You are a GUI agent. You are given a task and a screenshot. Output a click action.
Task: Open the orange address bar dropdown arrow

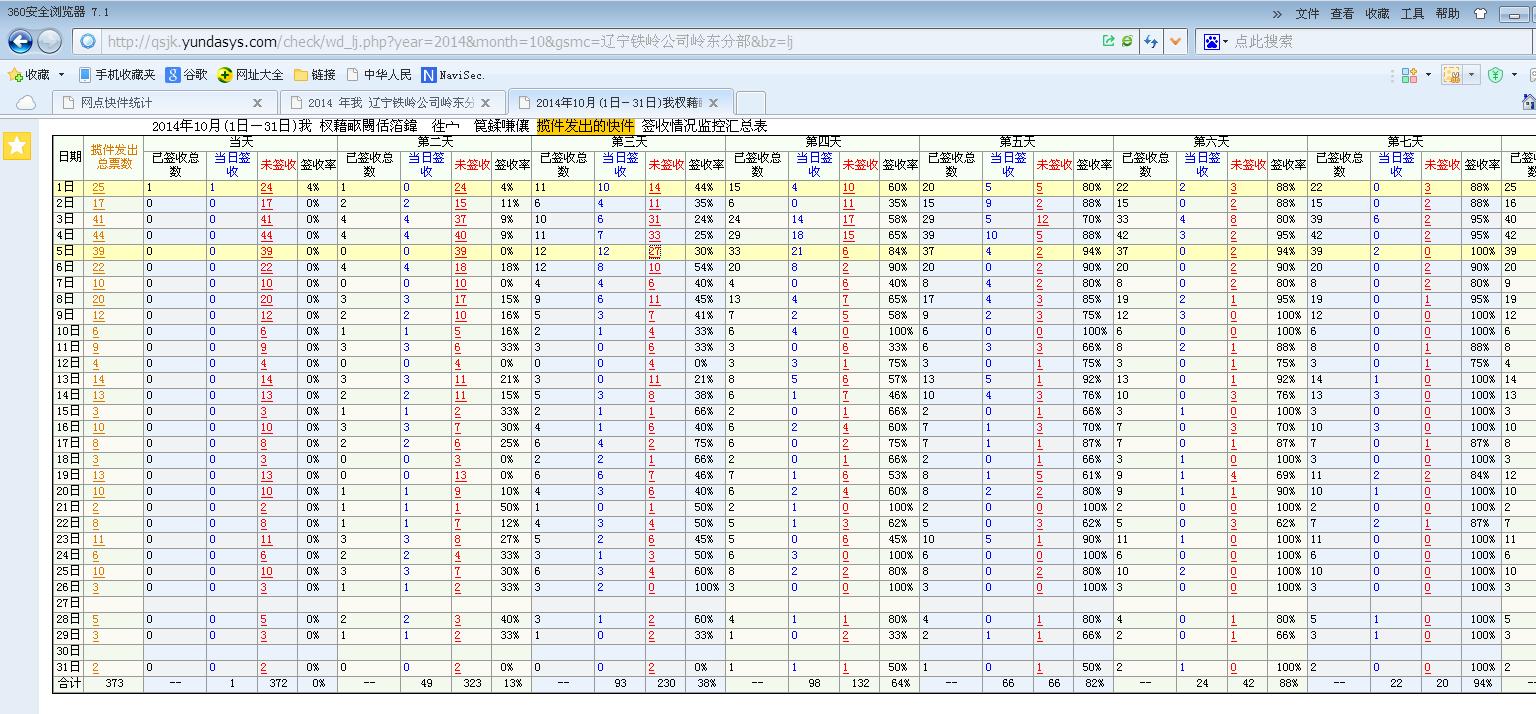pos(1175,41)
